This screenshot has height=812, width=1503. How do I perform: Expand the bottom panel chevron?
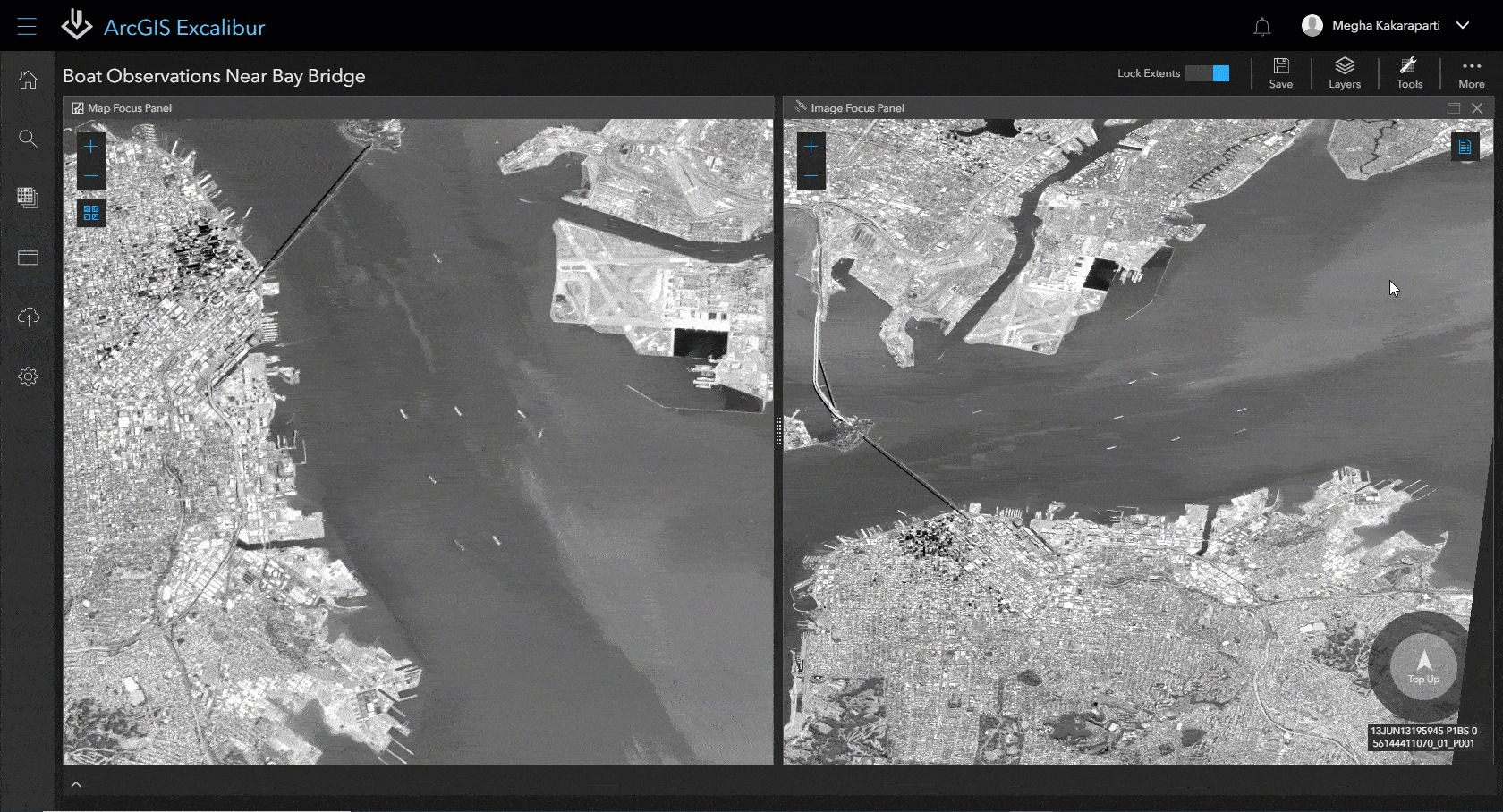(76, 784)
